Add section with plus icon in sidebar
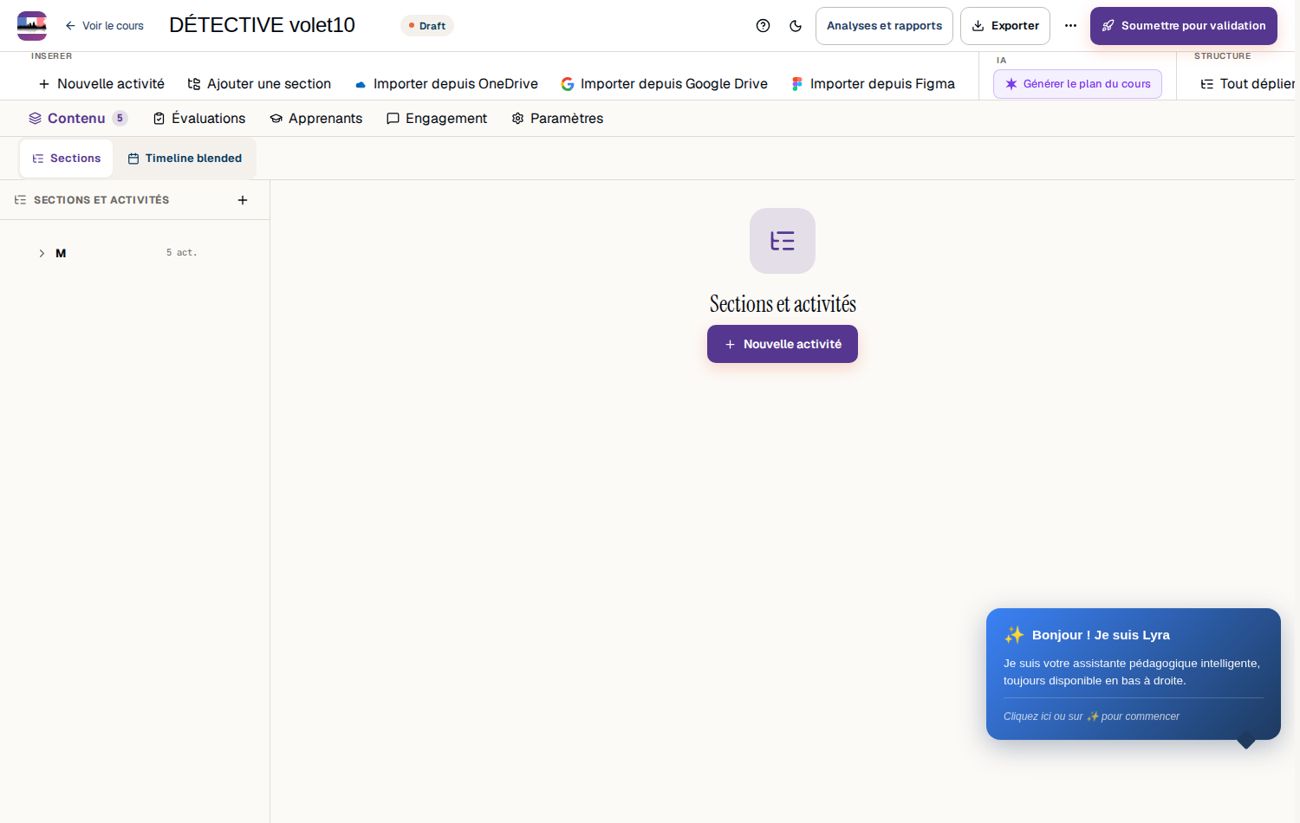This screenshot has height=823, width=1300. [x=242, y=200]
